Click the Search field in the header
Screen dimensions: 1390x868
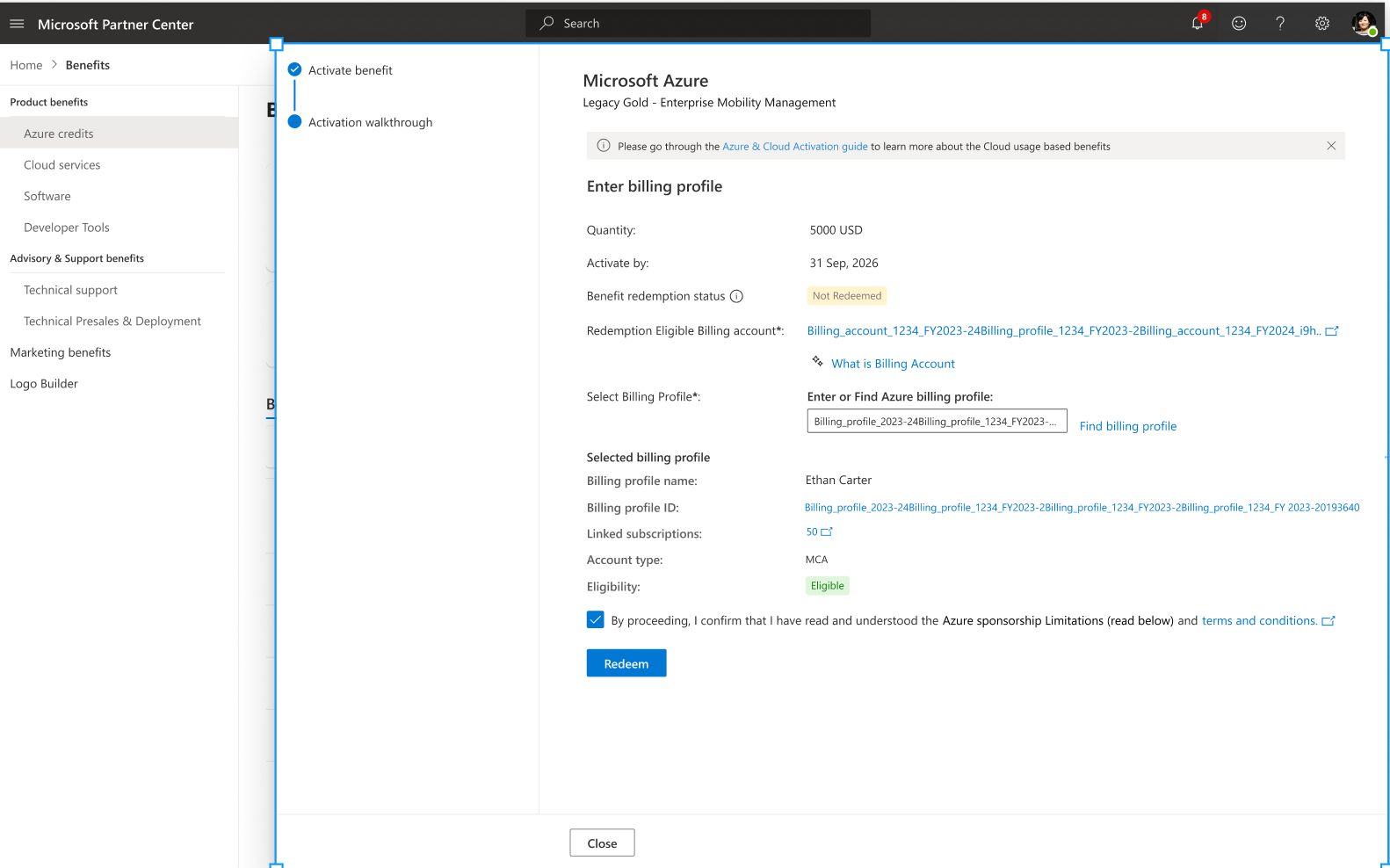(699, 24)
